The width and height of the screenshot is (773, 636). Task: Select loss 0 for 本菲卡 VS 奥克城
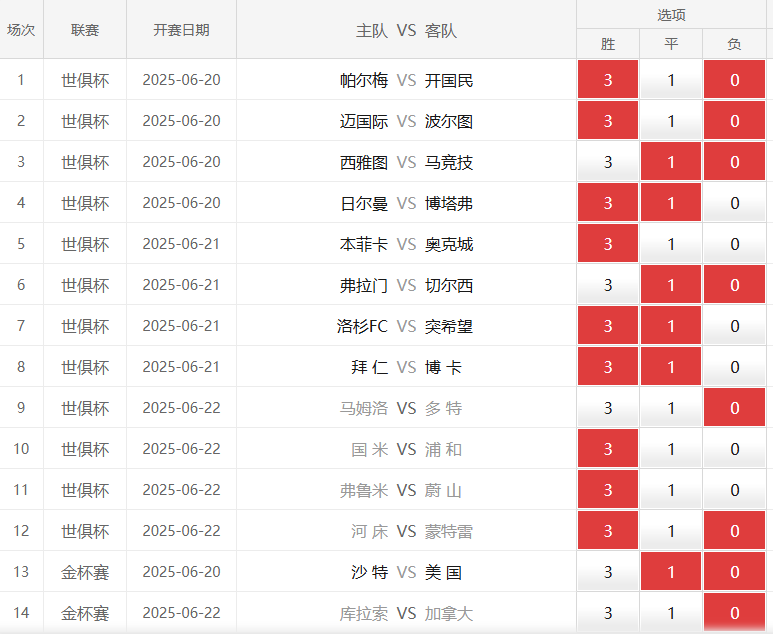(735, 243)
